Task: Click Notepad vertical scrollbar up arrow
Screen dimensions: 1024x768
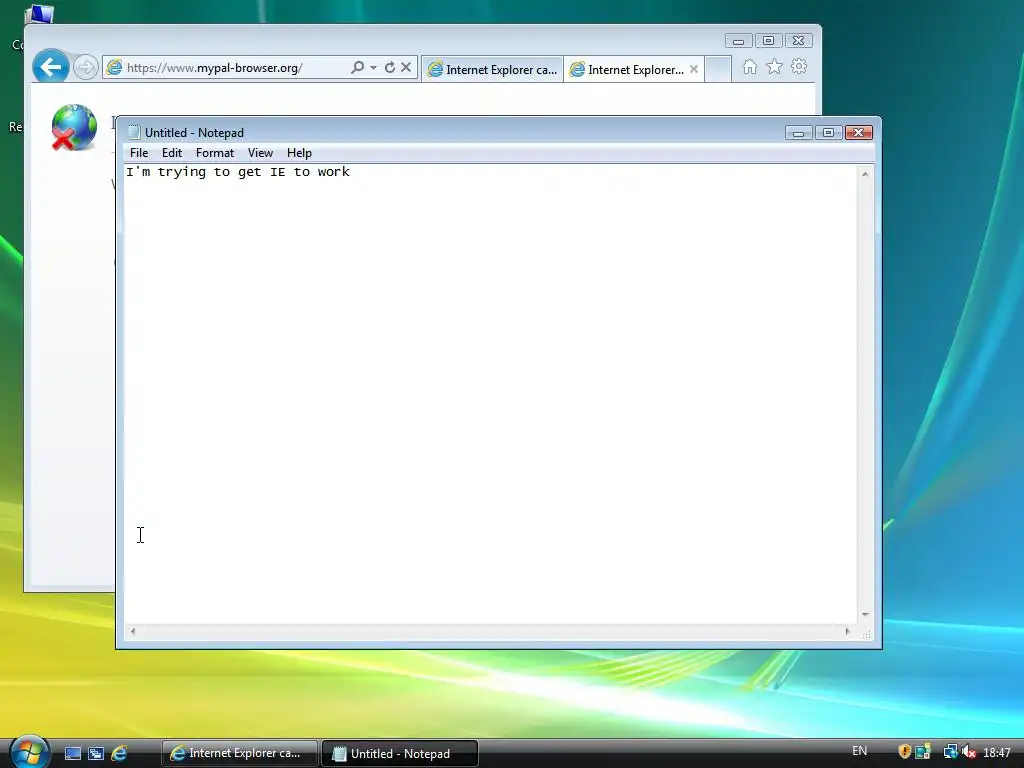Action: 865,174
